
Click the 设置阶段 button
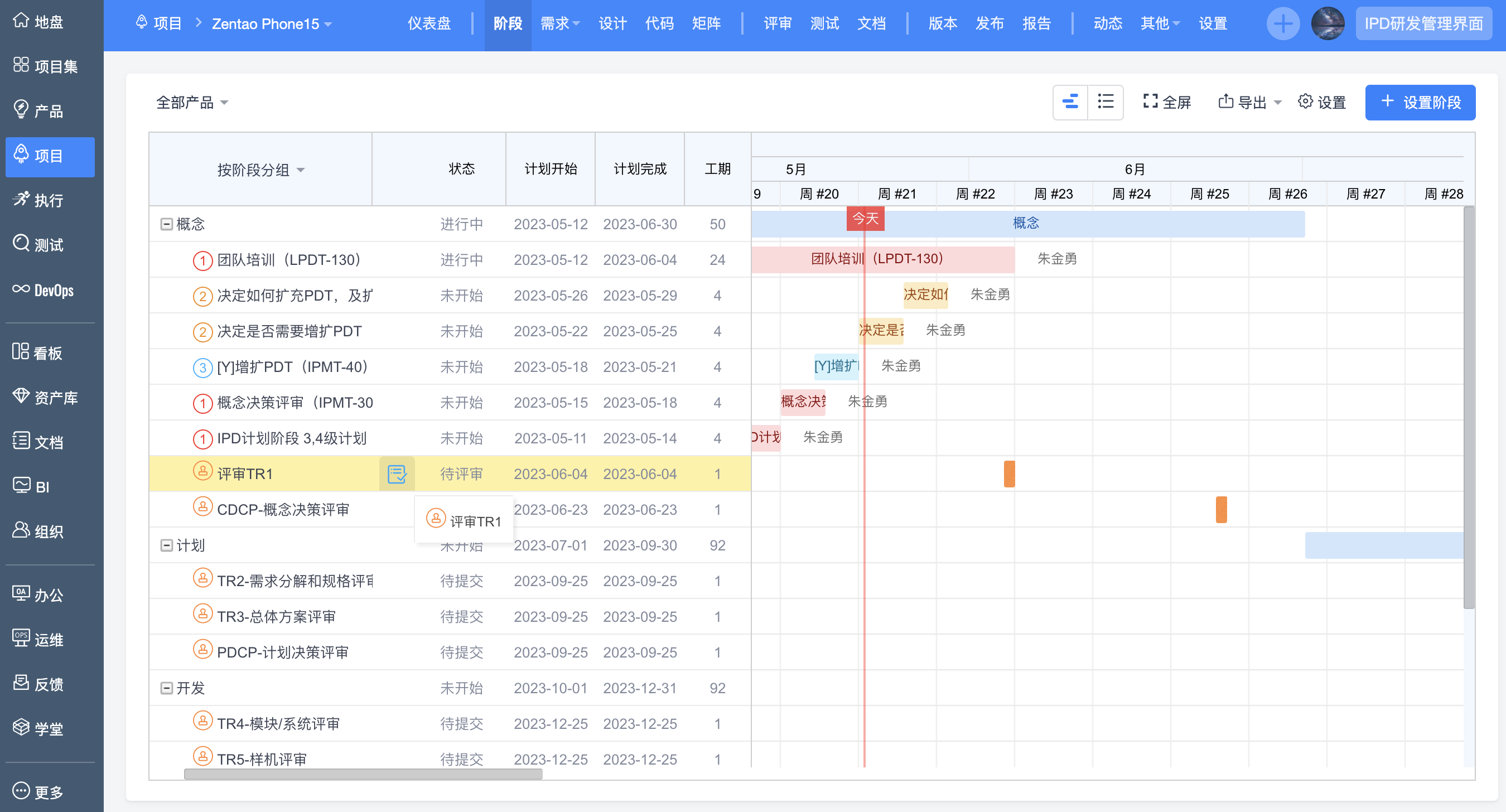(x=1420, y=102)
